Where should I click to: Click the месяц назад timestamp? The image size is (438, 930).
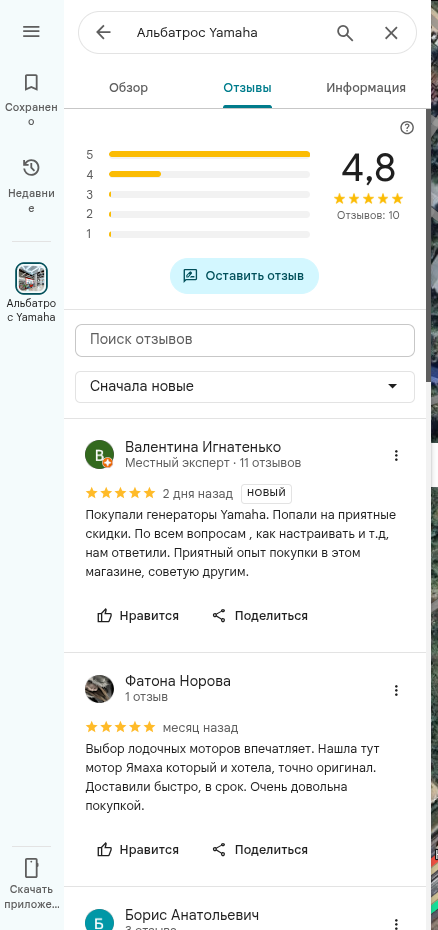[201, 728]
